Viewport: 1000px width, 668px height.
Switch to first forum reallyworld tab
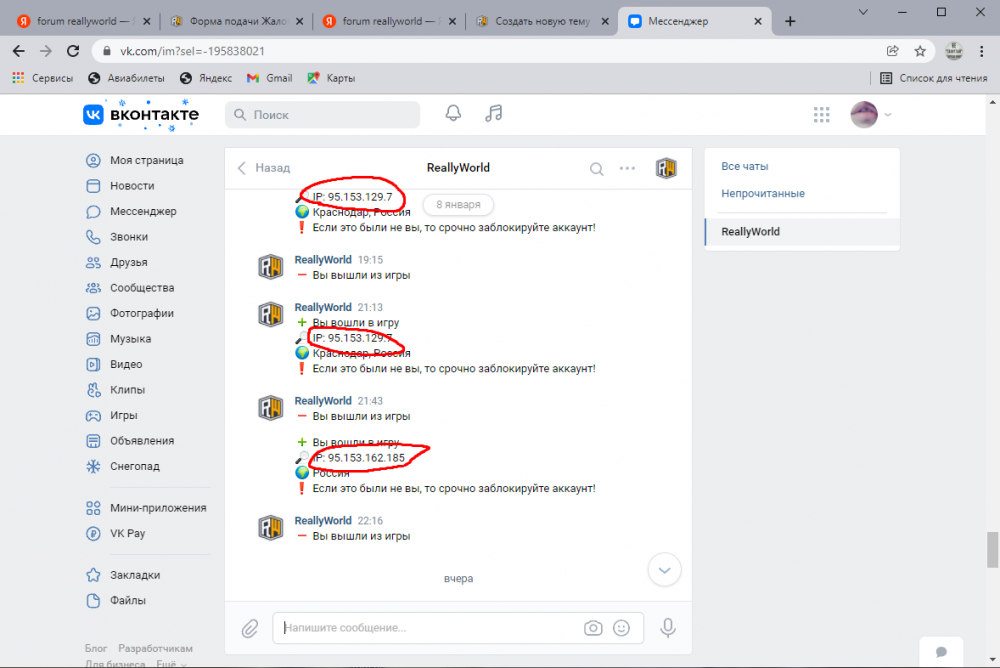pos(83,21)
